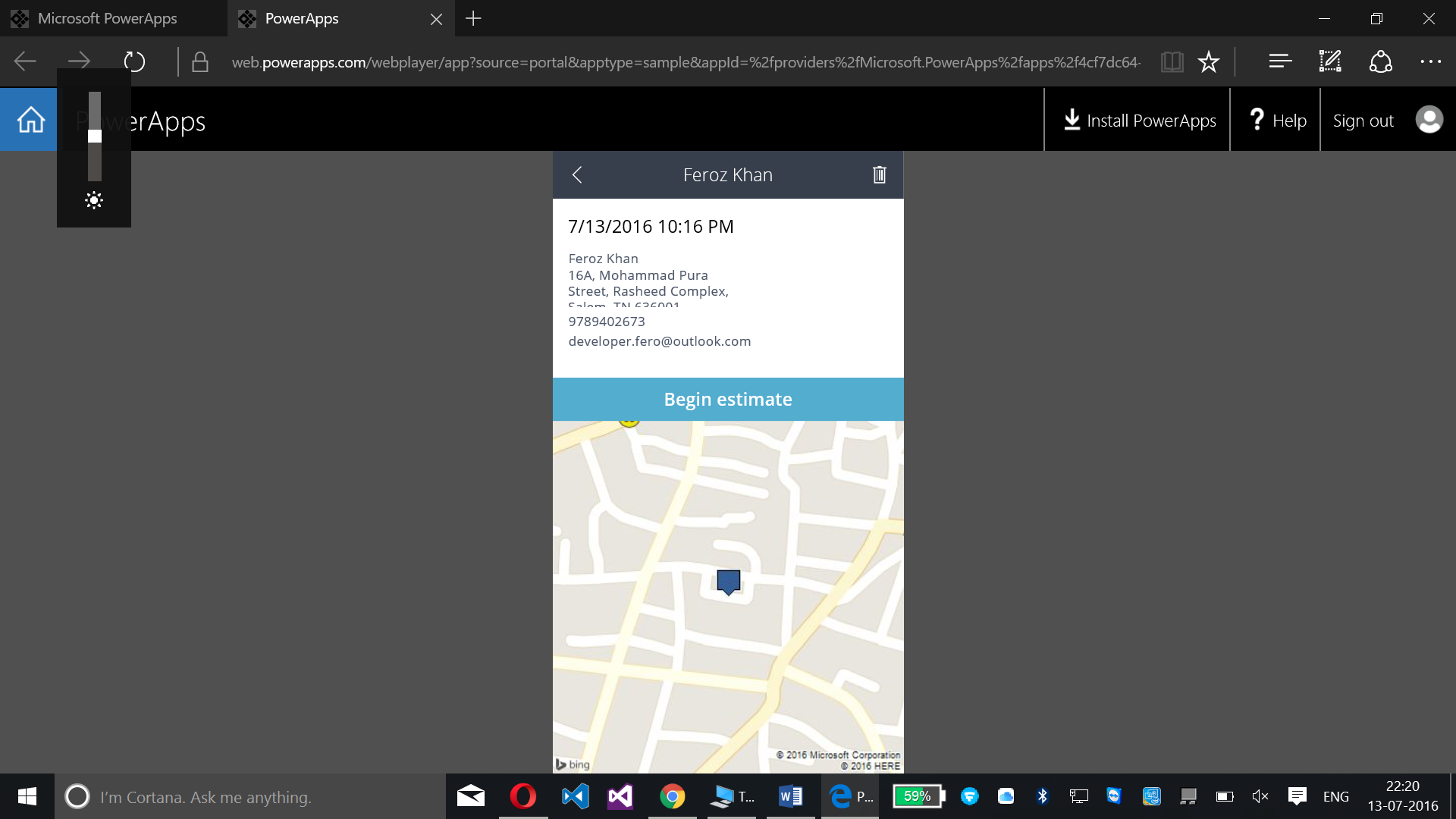Click the address bar URL
This screenshot has width=1456, height=819.
pyautogui.click(x=686, y=62)
